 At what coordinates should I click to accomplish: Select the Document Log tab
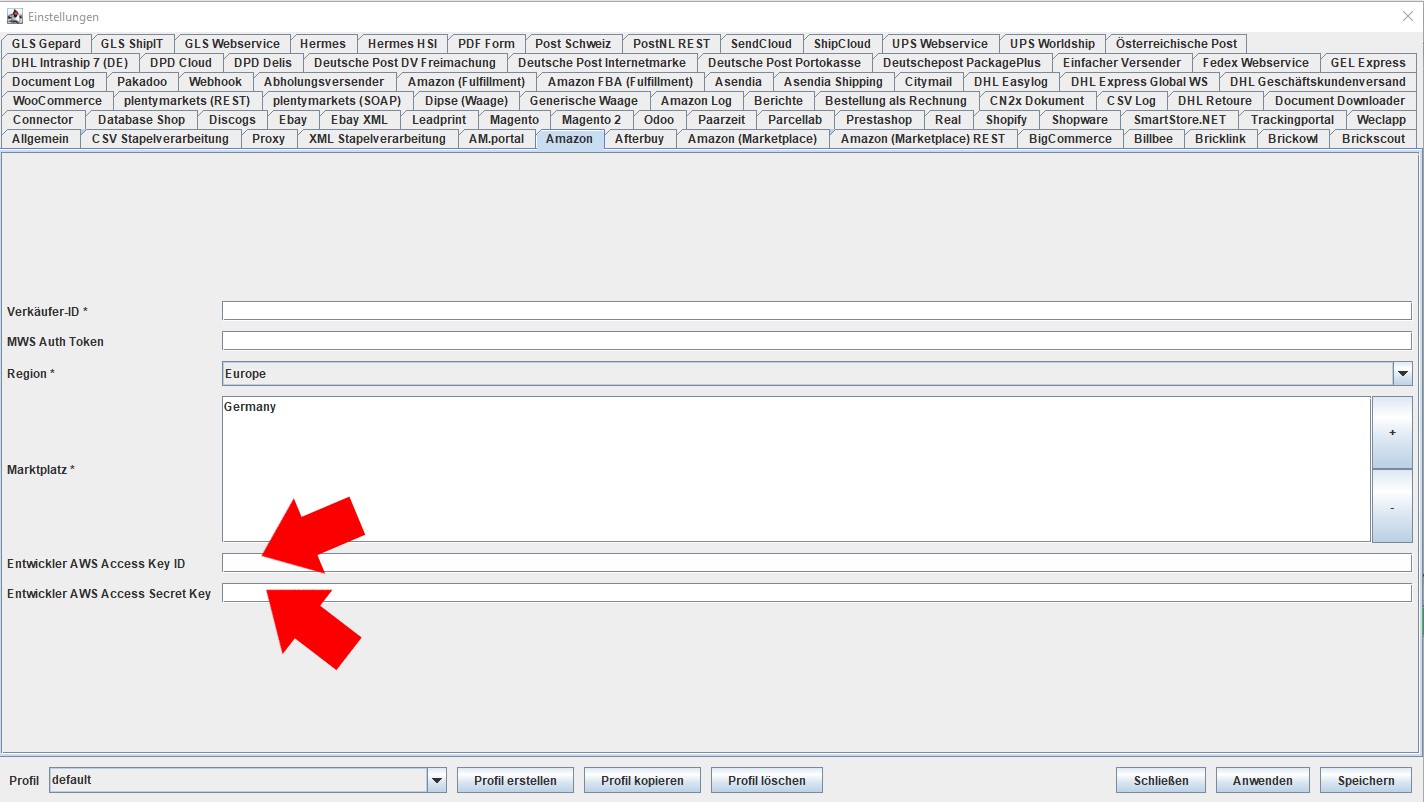(x=54, y=82)
